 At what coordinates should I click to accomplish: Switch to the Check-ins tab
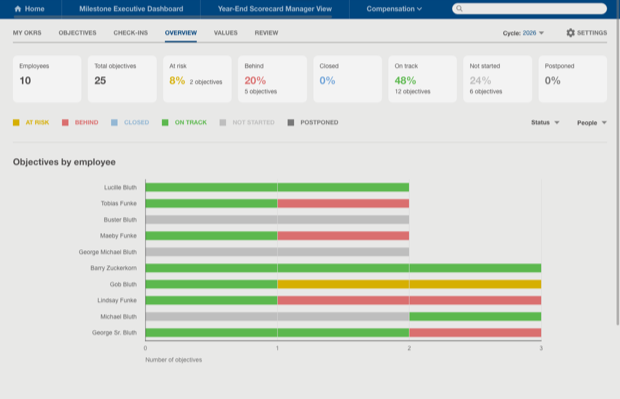coord(130,33)
